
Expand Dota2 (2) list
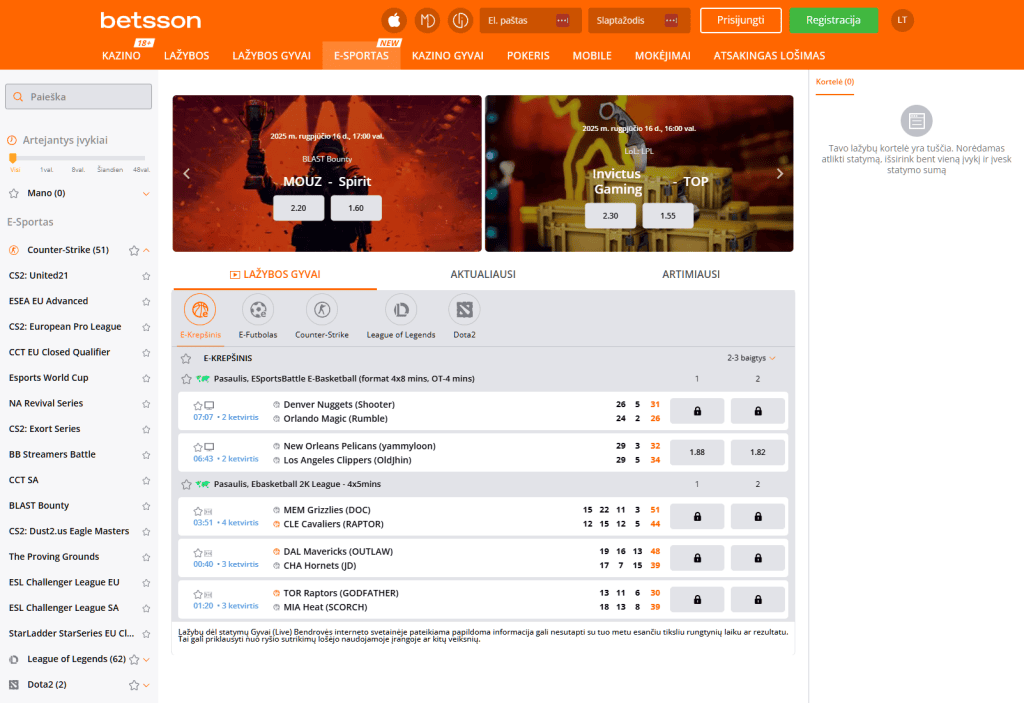coord(146,685)
